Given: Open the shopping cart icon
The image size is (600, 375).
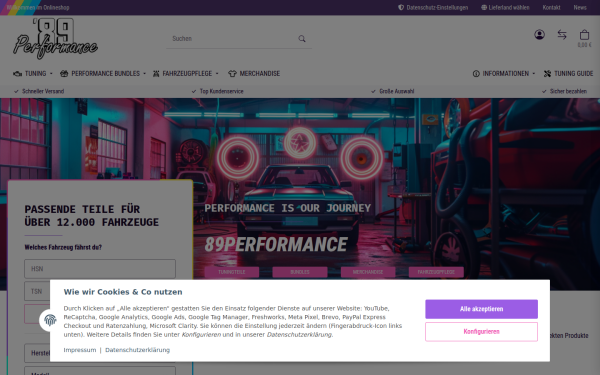Looking at the screenshot, I should 584,34.
